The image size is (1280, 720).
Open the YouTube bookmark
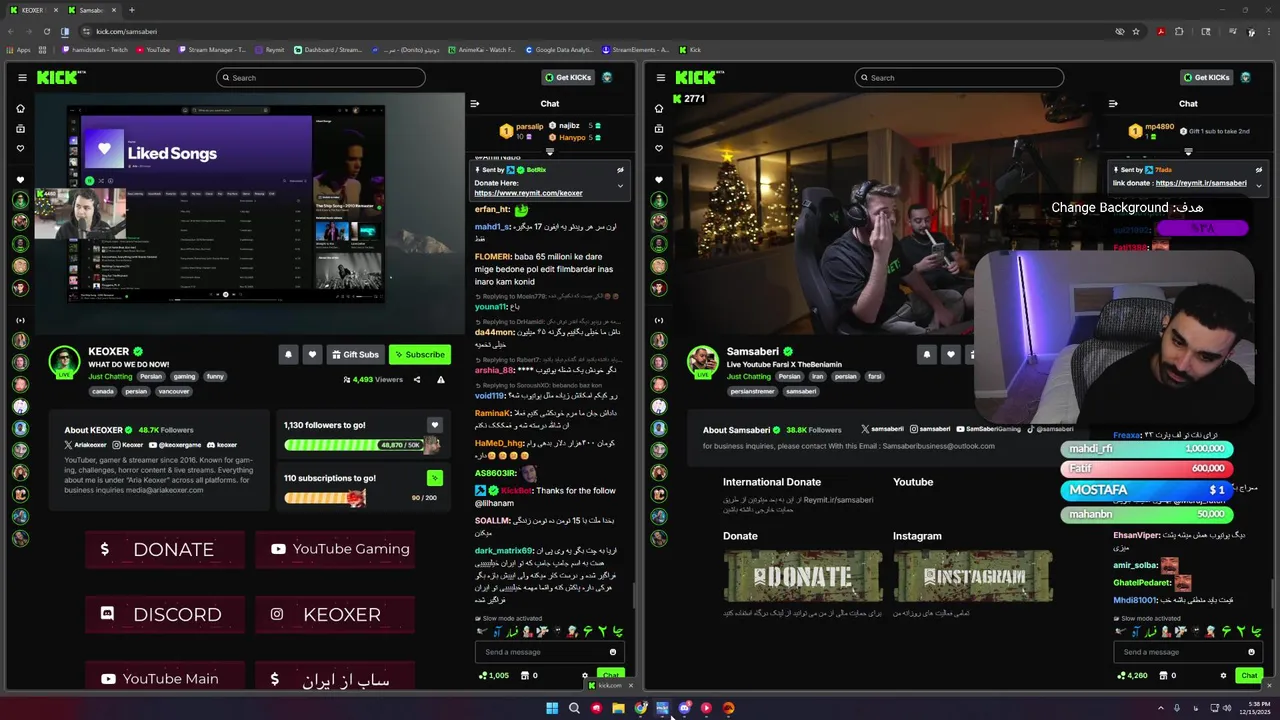coord(153,49)
